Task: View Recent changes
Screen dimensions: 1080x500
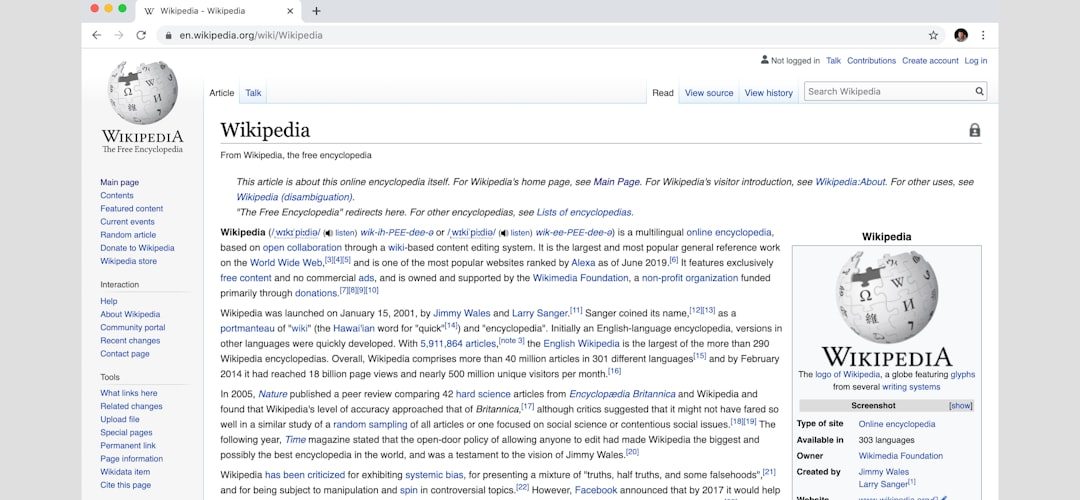Action: click(x=130, y=340)
